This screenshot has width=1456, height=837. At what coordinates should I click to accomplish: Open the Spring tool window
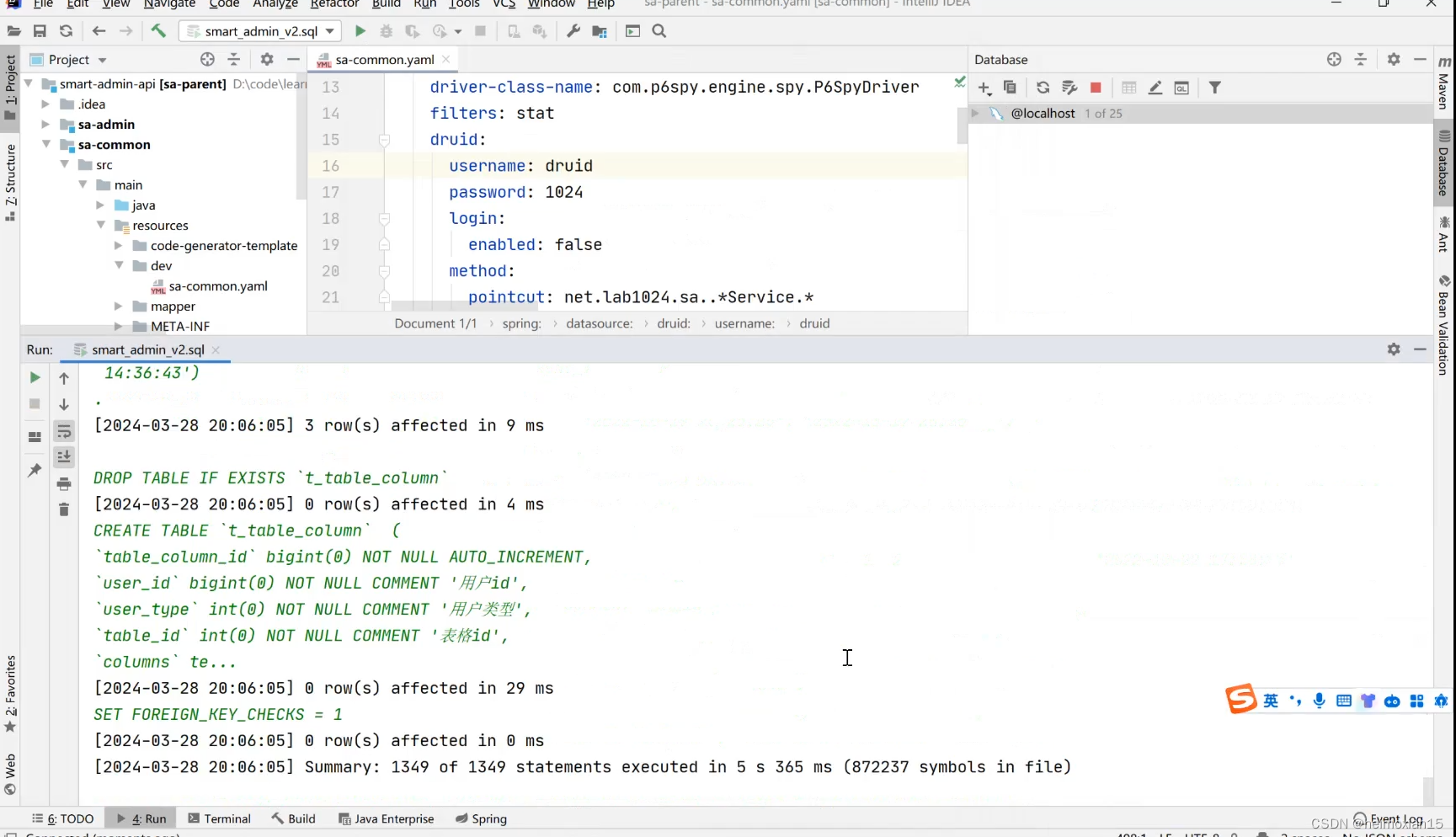click(481, 818)
